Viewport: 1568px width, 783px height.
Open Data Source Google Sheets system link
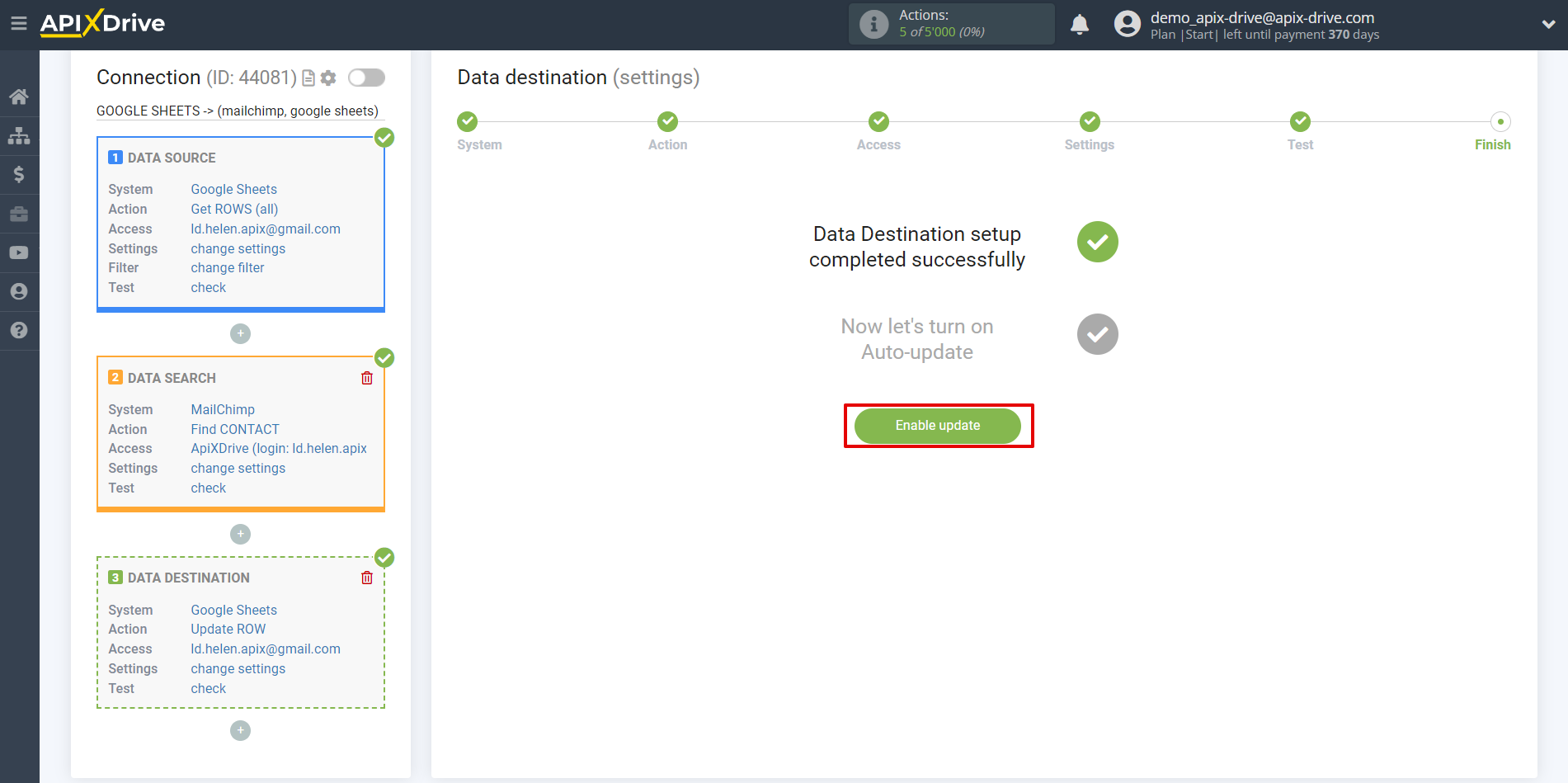233,189
